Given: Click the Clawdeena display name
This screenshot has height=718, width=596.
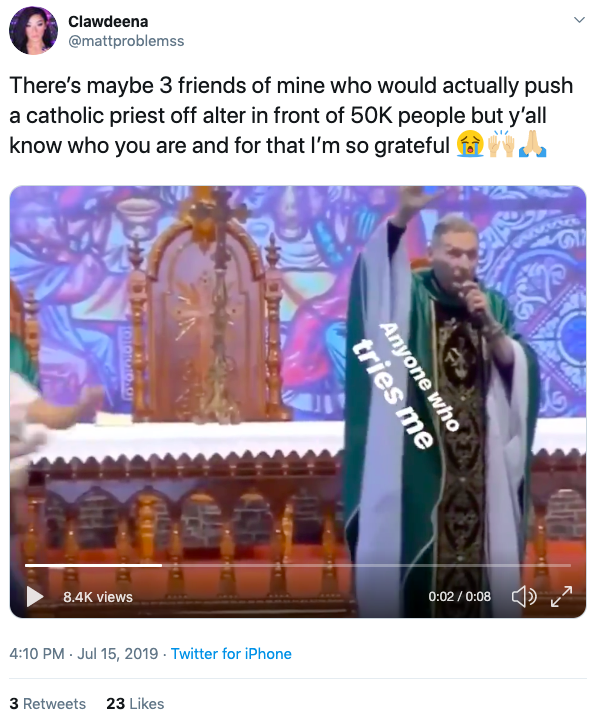Looking at the screenshot, I should (x=108, y=22).
